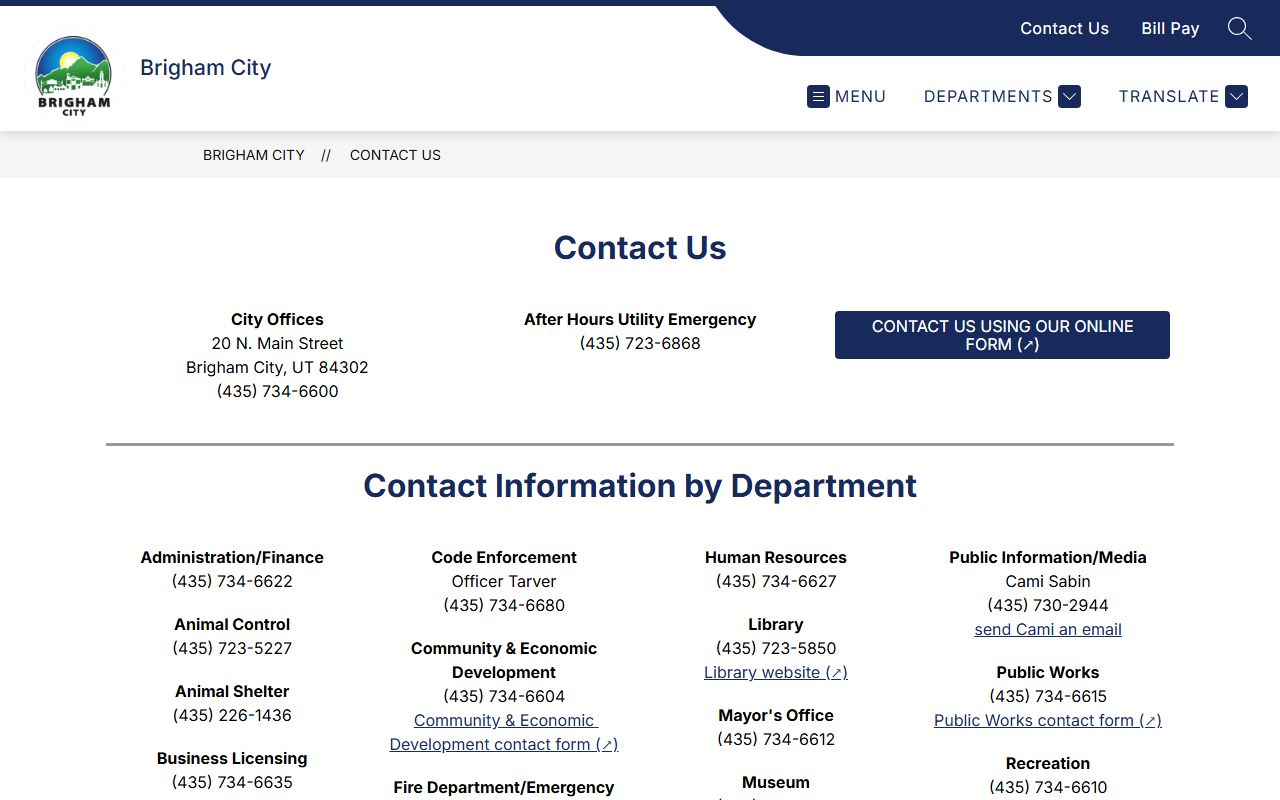Open the DEPARTMENTS menu label
Viewport: 1280px width, 800px height.
click(x=988, y=97)
